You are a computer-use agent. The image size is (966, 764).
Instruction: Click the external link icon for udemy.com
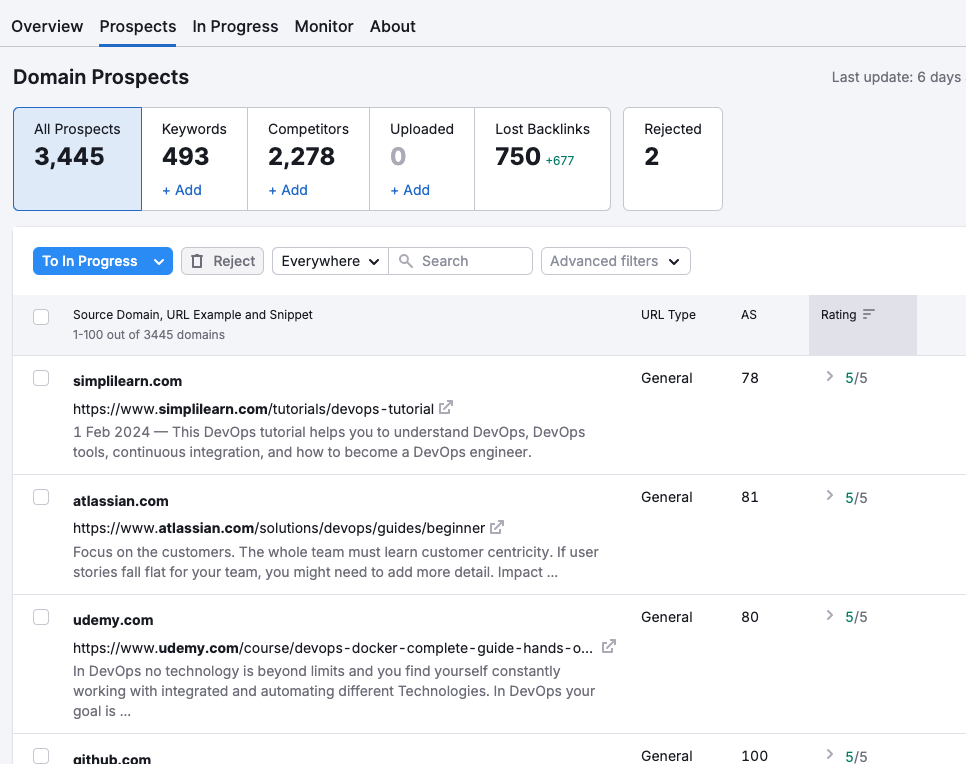coord(608,647)
